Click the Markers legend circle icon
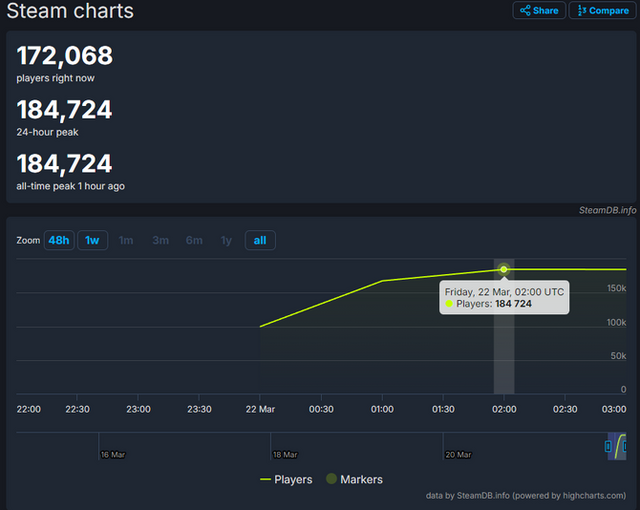The height and width of the screenshot is (510, 640). pyautogui.click(x=331, y=479)
